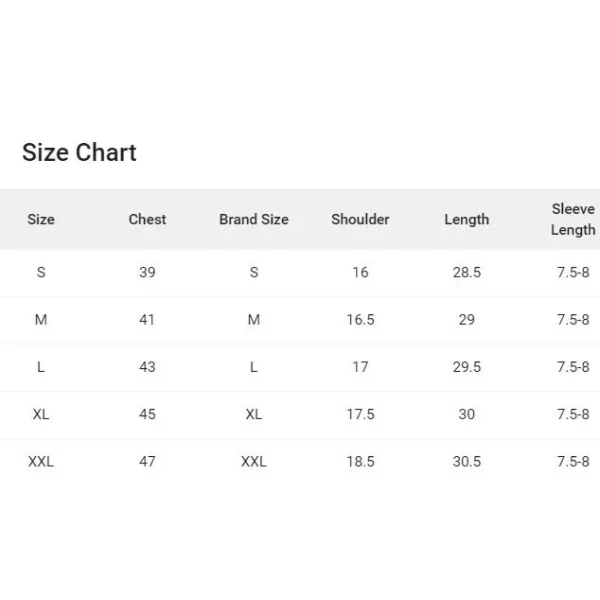Screen dimensions: 600x600
Task: Click shoulder value 17.5
Action: [x=360, y=414]
